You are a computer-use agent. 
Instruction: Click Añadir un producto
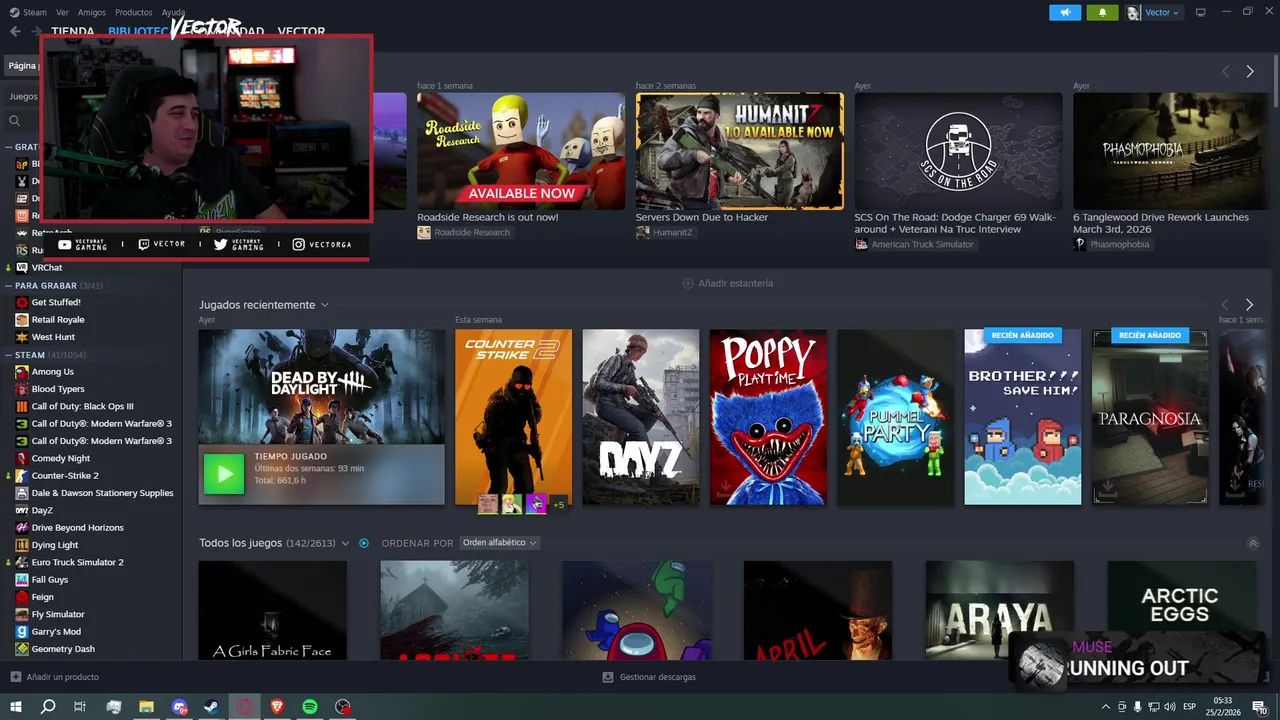pos(62,677)
